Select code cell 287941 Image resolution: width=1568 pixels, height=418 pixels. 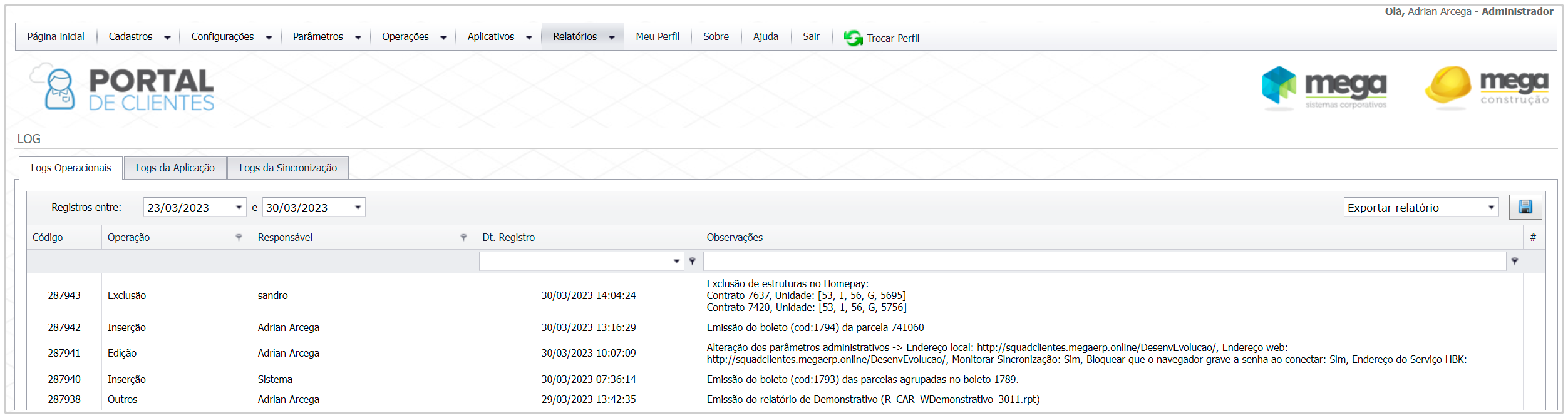(64, 353)
